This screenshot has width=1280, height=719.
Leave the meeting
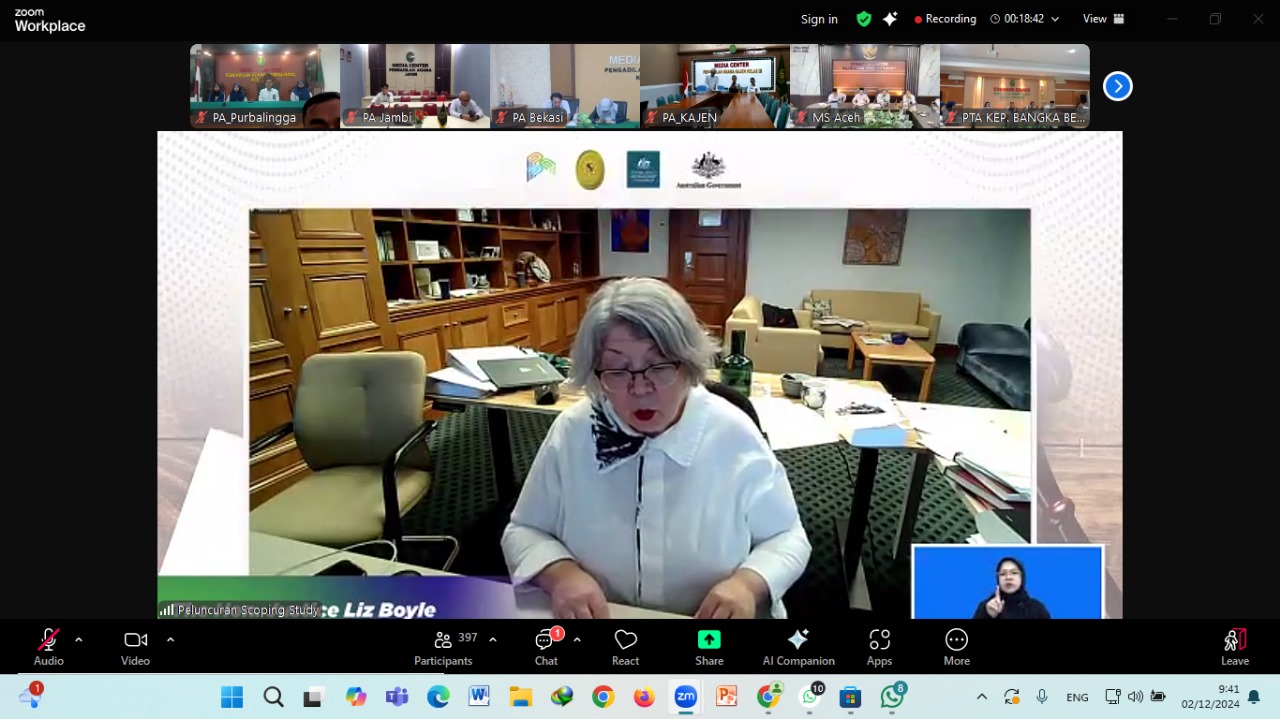(x=1234, y=647)
